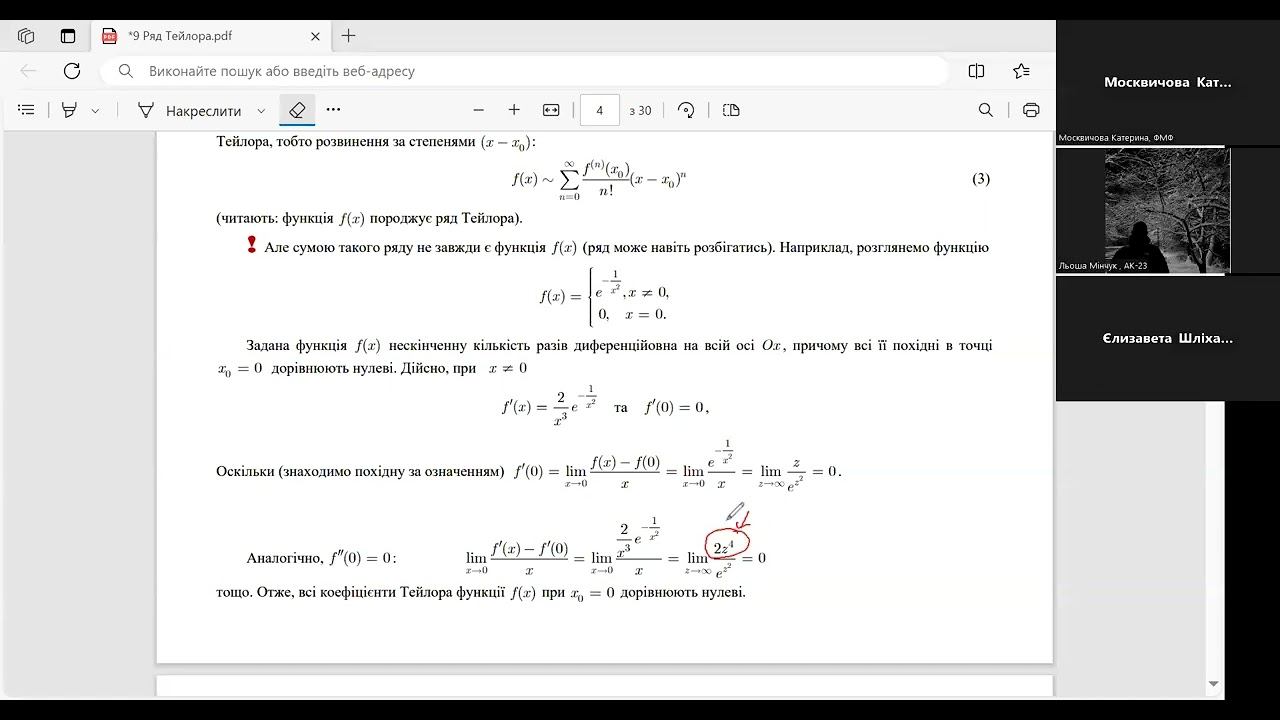Go back with the back arrow
This screenshot has height=720, width=1280.
pos(28,71)
